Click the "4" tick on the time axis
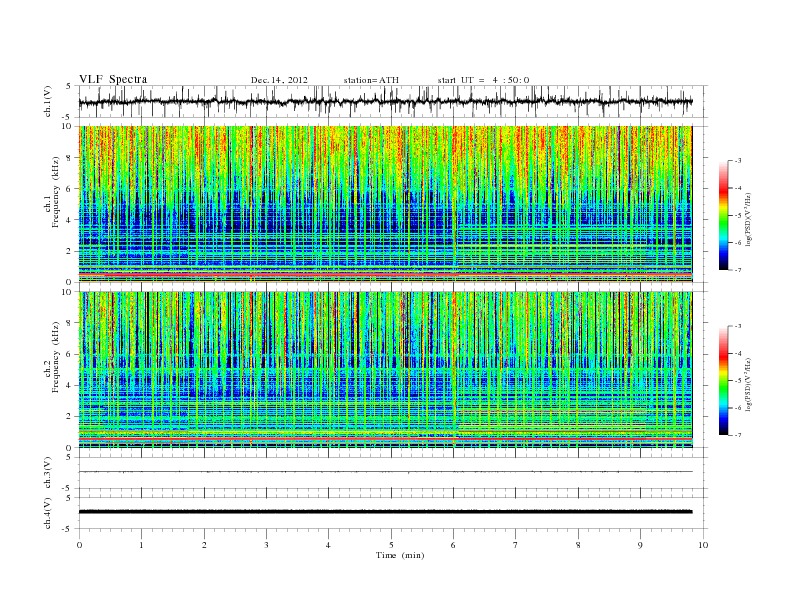 tap(328, 545)
